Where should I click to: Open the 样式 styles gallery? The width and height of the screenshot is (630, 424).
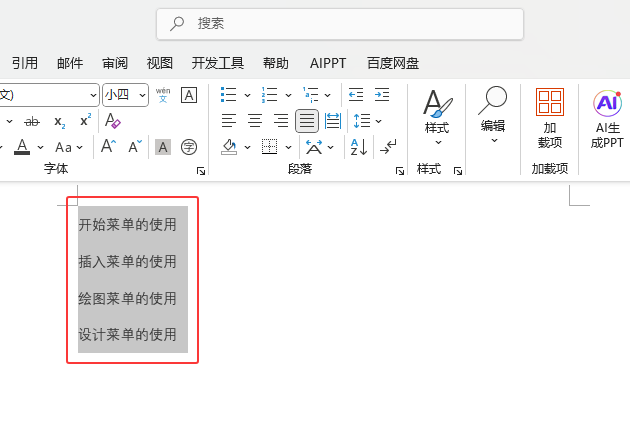(437, 117)
